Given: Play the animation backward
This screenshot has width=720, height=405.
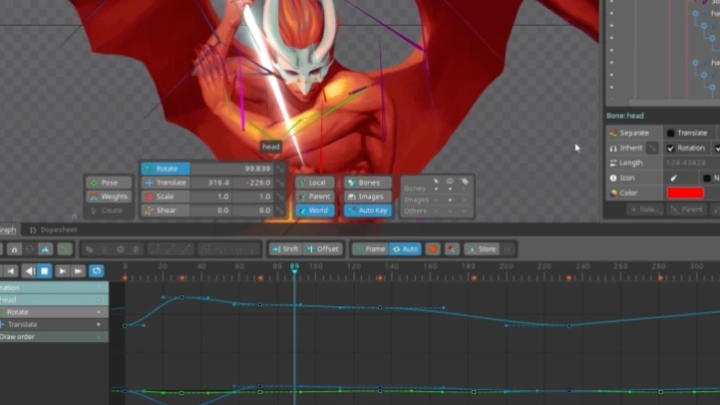Looking at the screenshot, I should (x=29, y=271).
